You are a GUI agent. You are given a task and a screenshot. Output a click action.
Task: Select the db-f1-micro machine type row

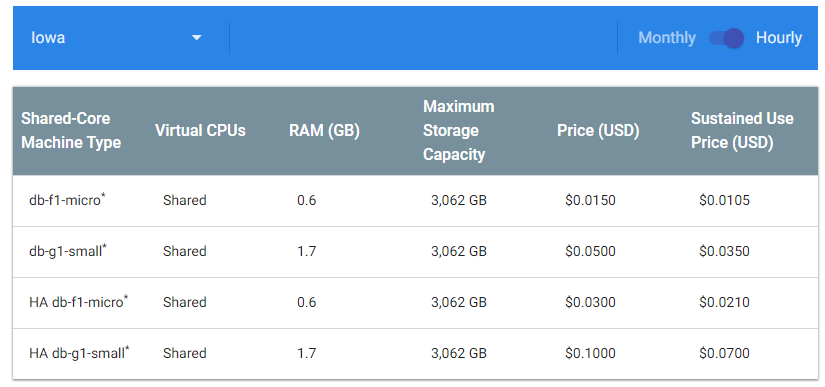coord(416,200)
